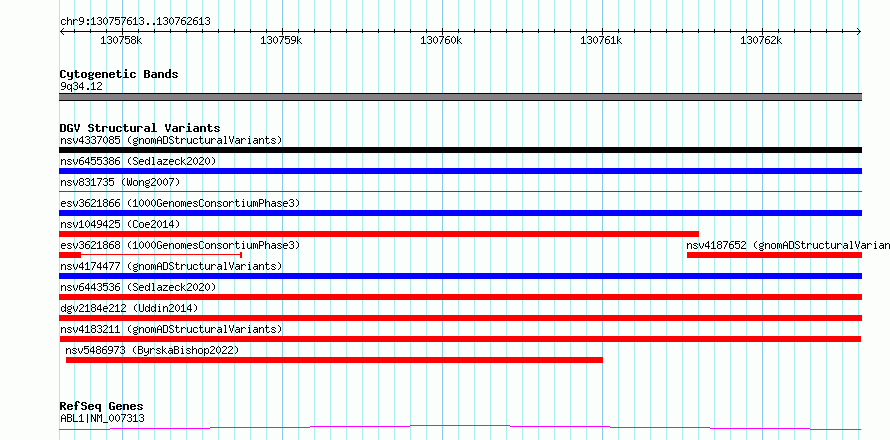Screen dimensions: 890x440
Task: Click the DGV Structural Variants track title
Action: (140, 128)
